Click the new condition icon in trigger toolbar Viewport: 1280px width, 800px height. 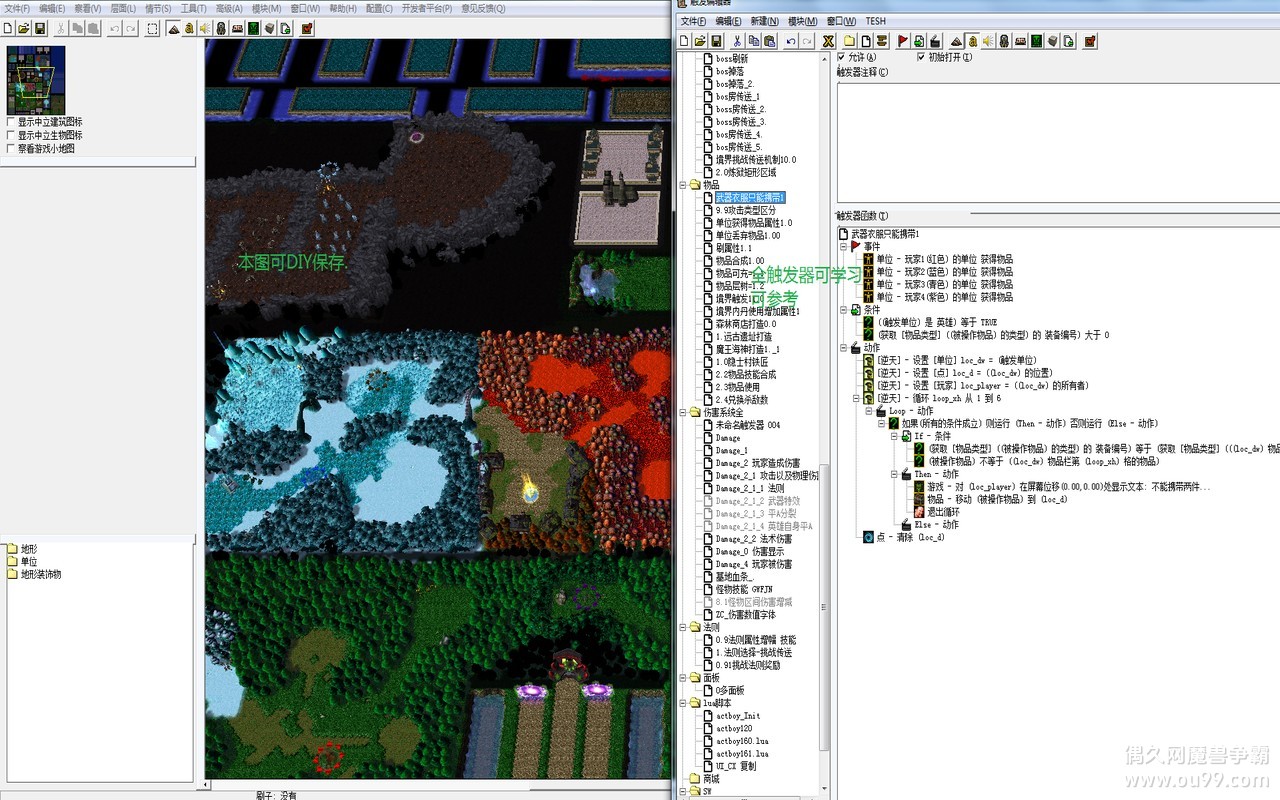pos(918,41)
